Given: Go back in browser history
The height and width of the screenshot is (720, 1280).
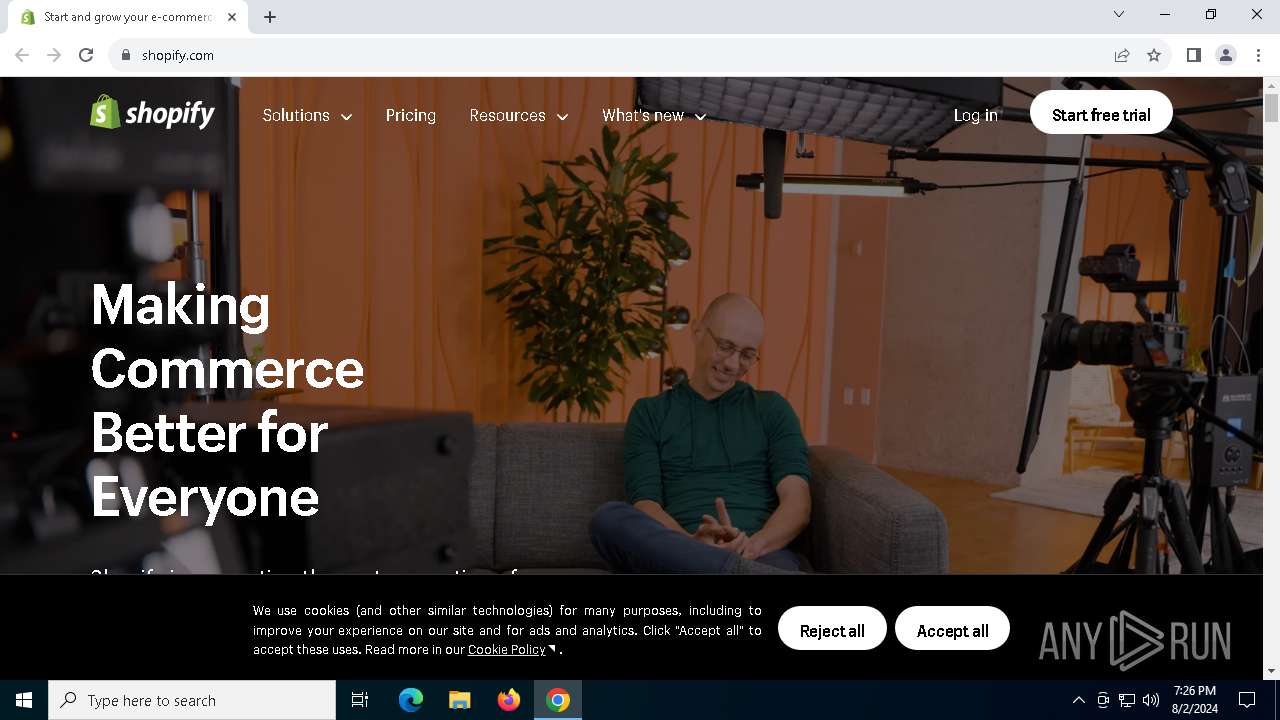Looking at the screenshot, I should [x=22, y=55].
